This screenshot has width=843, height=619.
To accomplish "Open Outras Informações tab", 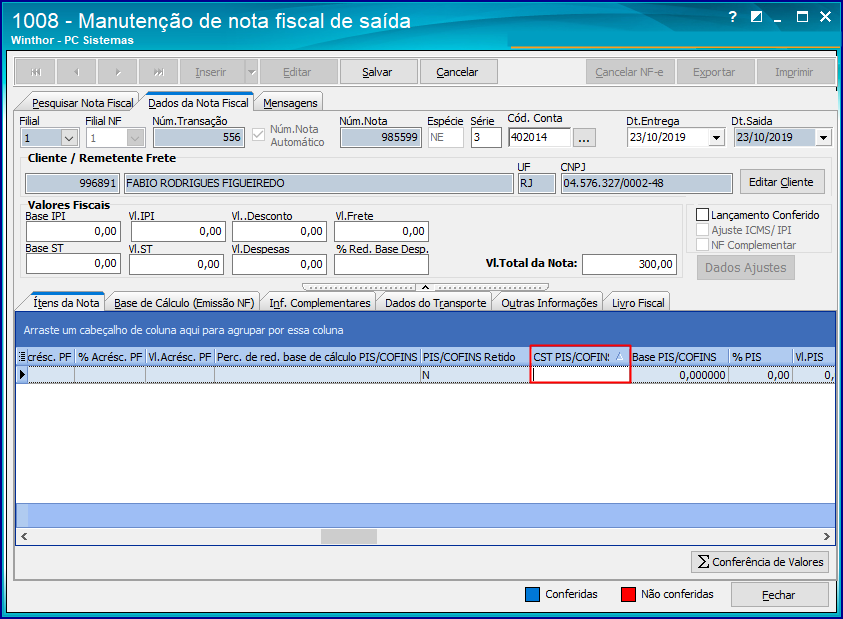I will [x=549, y=303].
